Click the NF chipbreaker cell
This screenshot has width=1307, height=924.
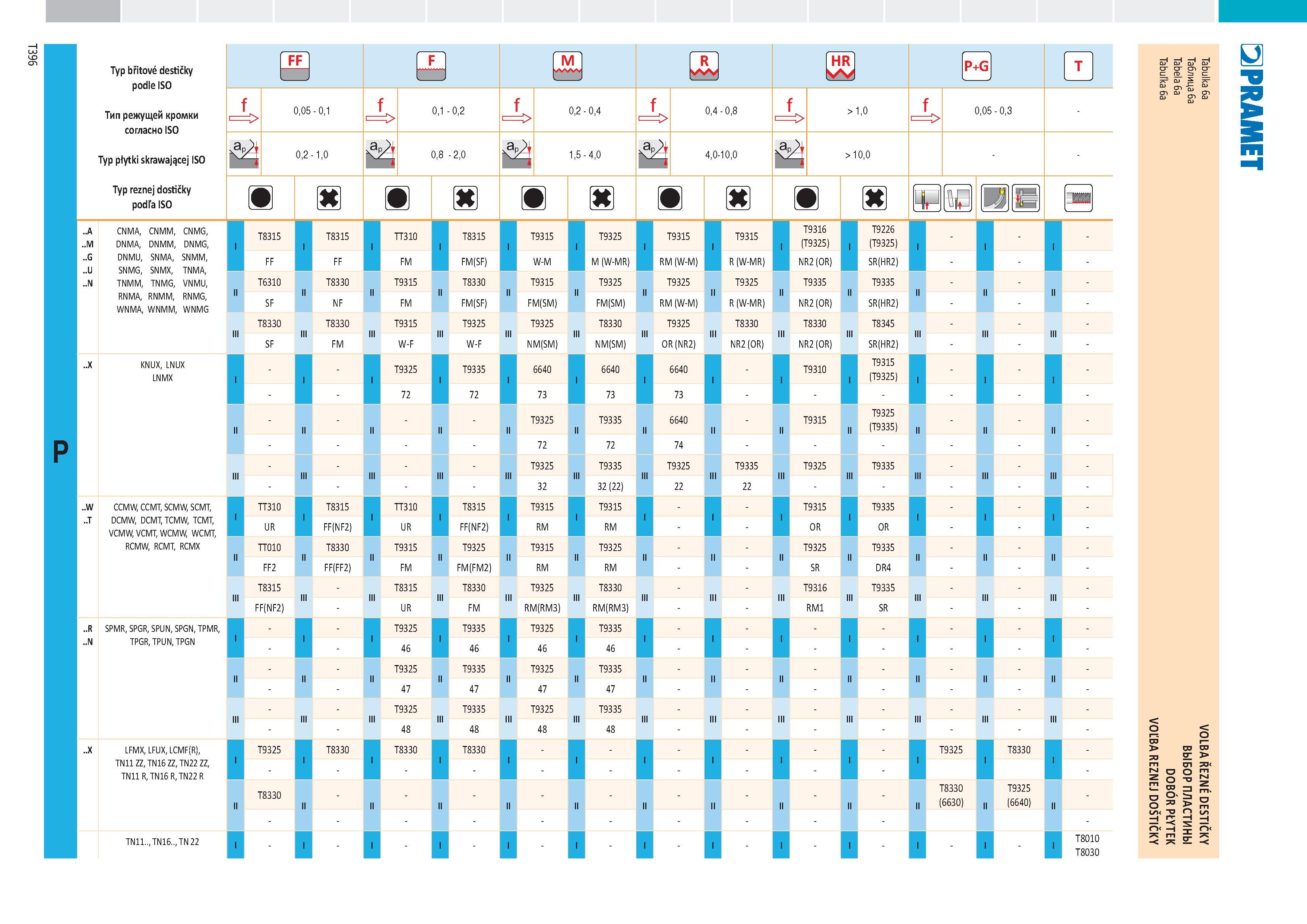pyautogui.click(x=338, y=303)
